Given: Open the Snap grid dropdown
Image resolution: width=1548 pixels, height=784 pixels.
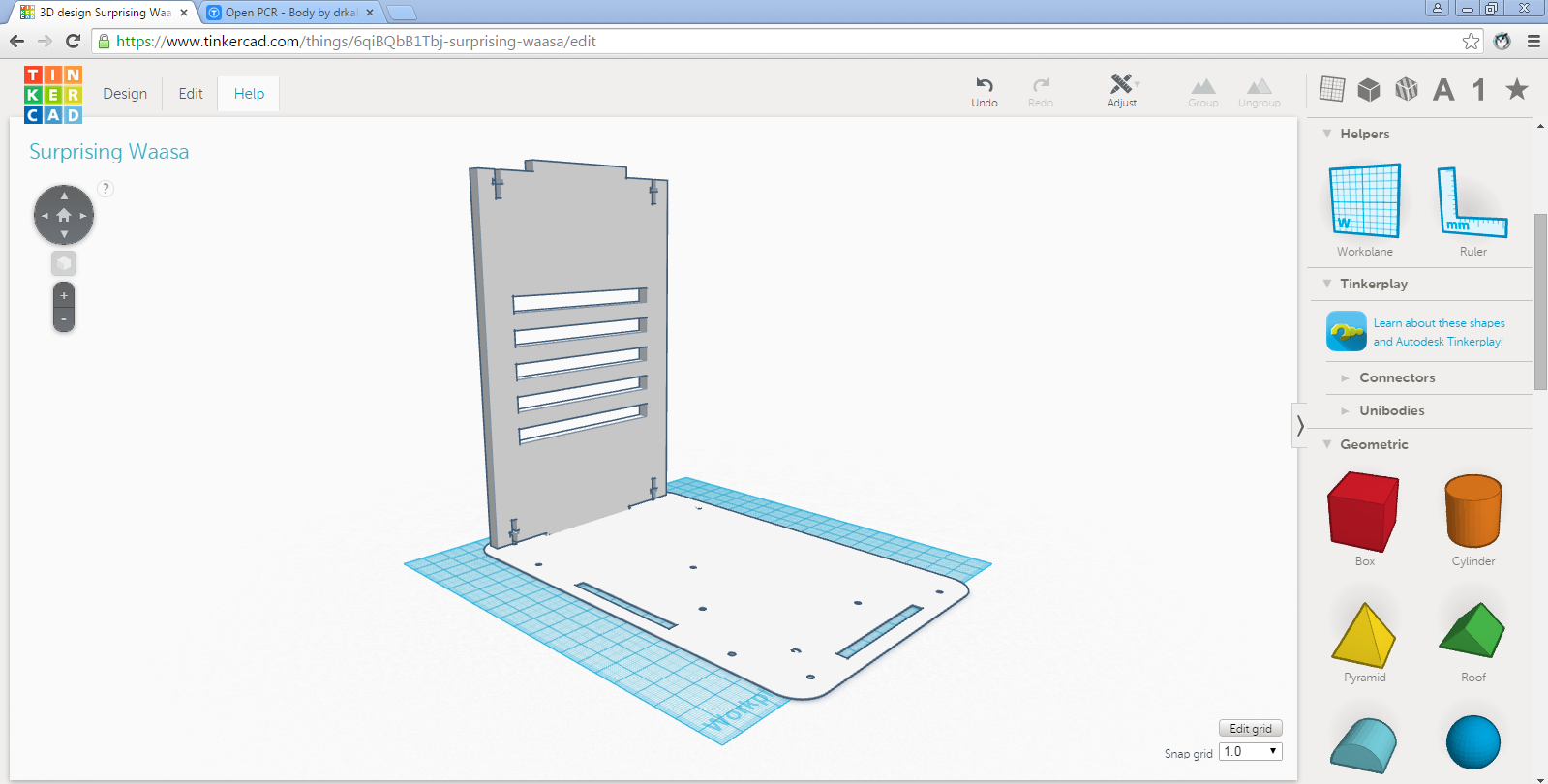Looking at the screenshot, I should tap(1250, 752).
